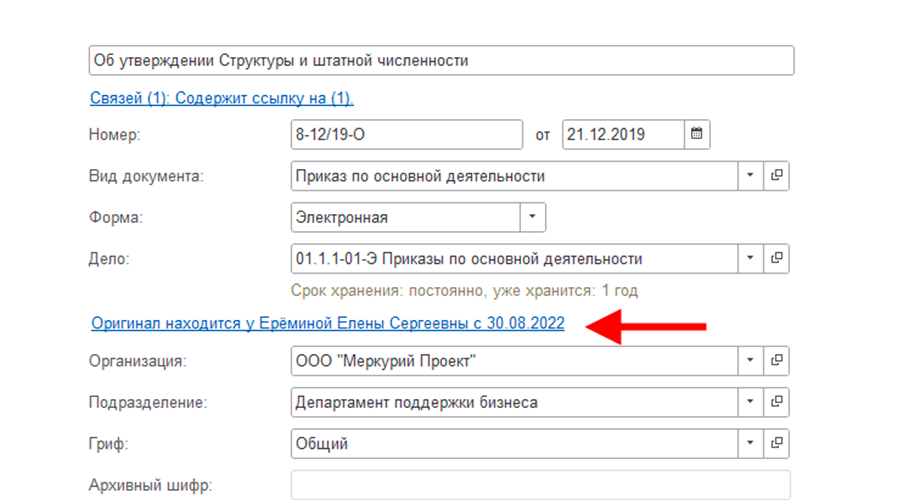The height and width of the screenshot is (500, 900).
Task: Select the date field 21.12.2019
Action: coord(623,134)
